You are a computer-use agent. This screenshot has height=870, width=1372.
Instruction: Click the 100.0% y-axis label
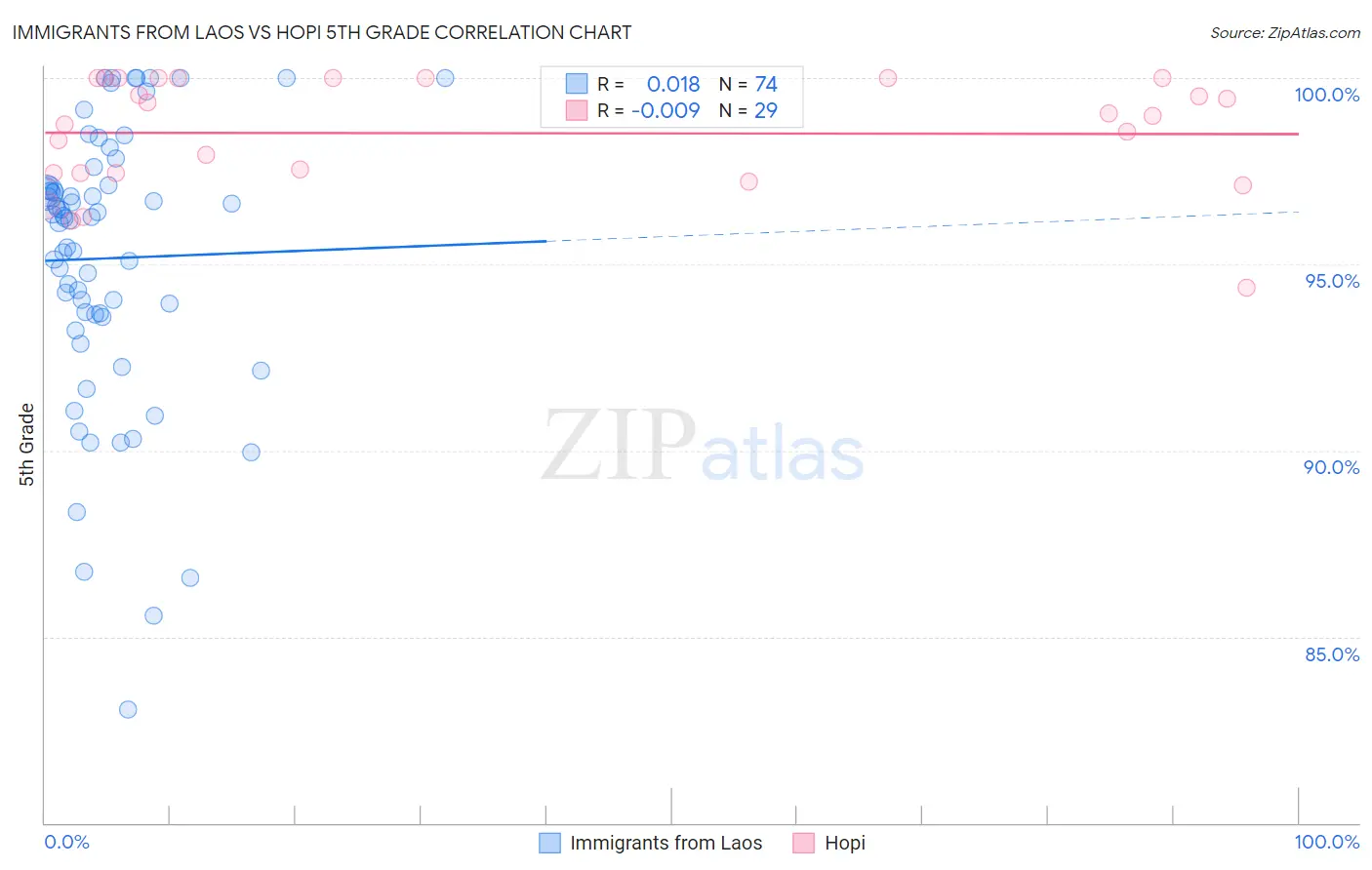[1327, 95]
